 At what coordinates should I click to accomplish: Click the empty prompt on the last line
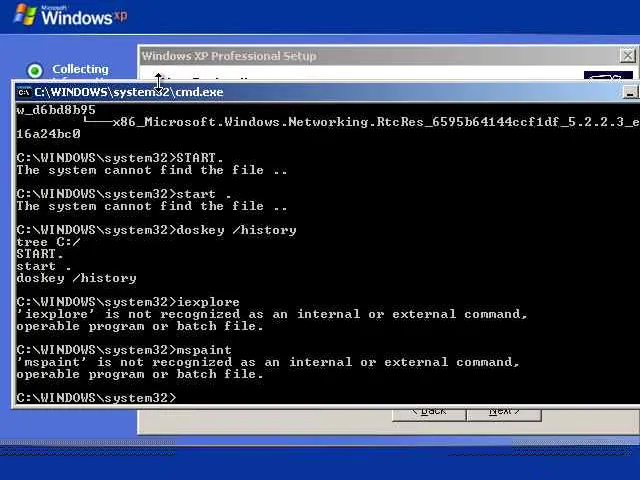pos(96,398)
